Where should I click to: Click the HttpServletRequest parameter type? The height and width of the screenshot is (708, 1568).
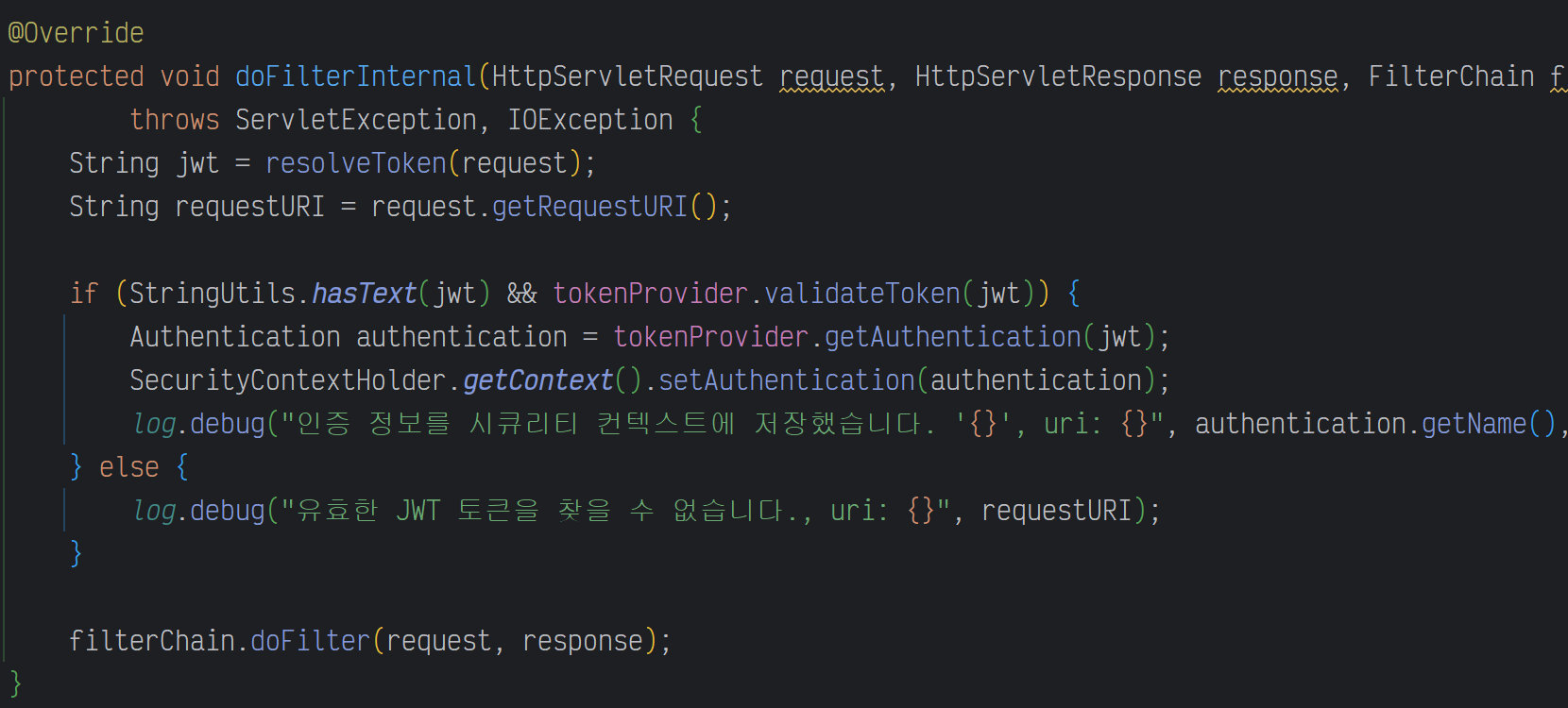(627, 76)
